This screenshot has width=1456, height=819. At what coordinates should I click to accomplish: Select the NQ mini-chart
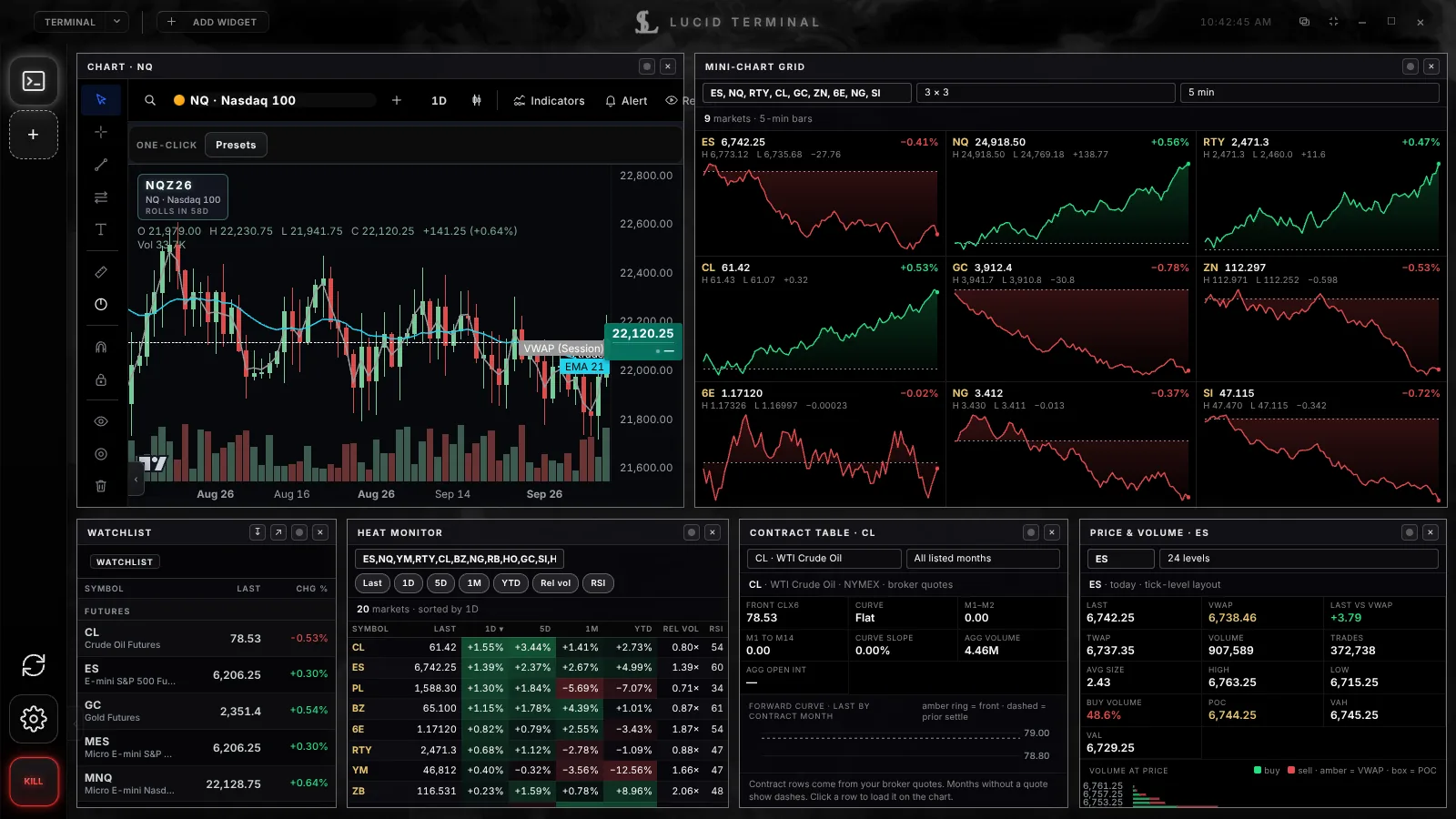(x=1071, y=193)
